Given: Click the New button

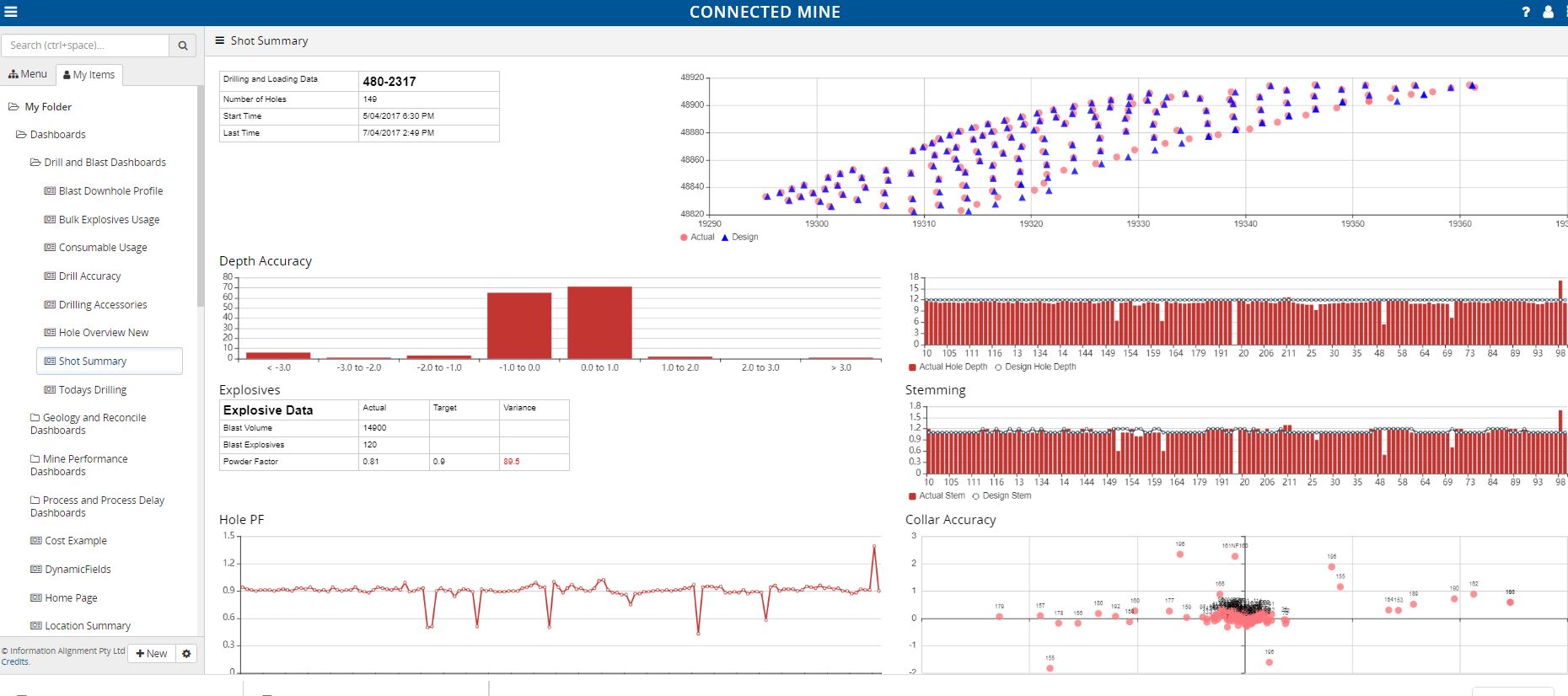Looking at the screenshot, I should pyautogui.click(x=152, y=653).
